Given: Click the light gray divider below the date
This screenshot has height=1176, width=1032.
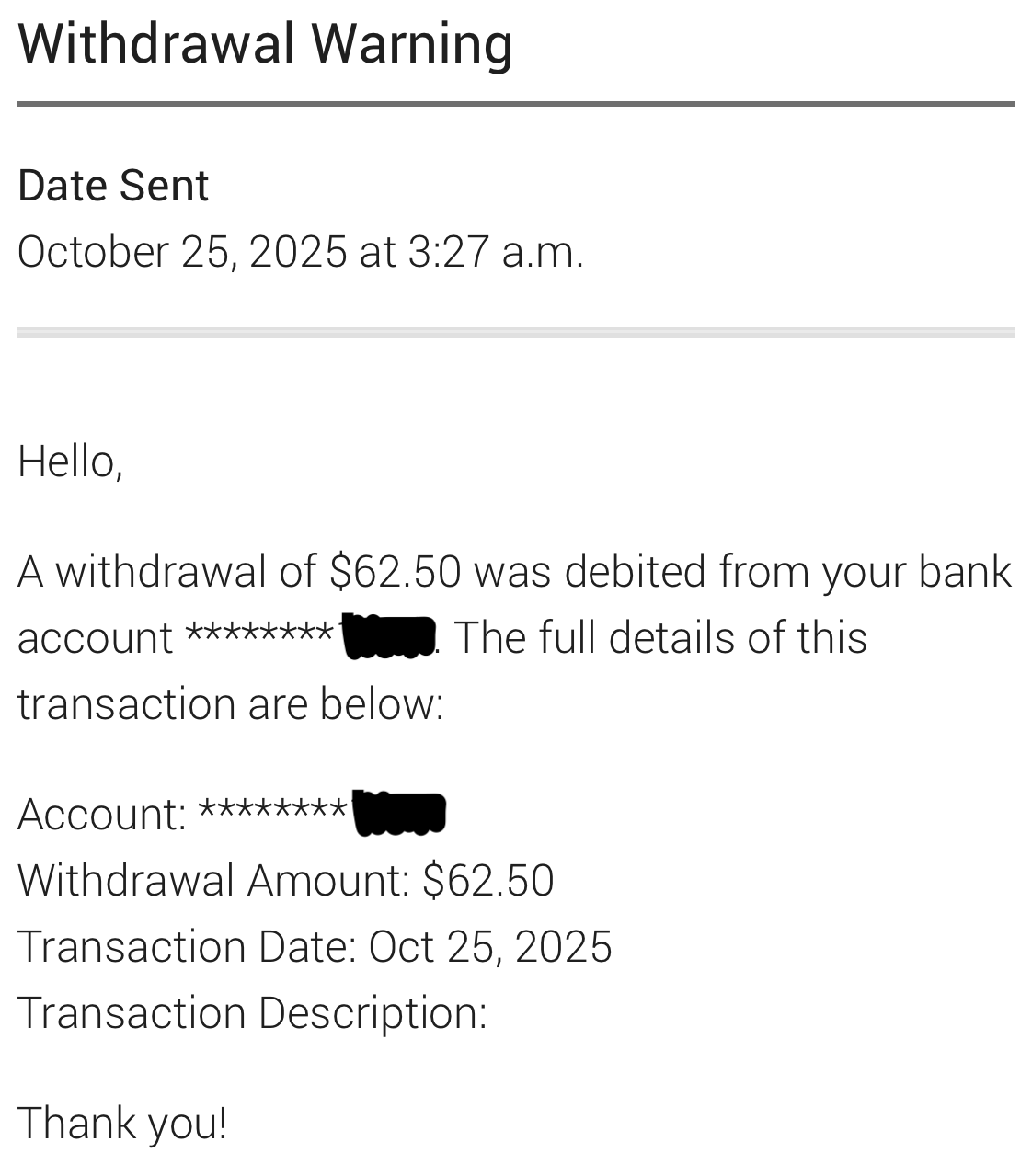Looking at the screenshot, I should (515, 333).
